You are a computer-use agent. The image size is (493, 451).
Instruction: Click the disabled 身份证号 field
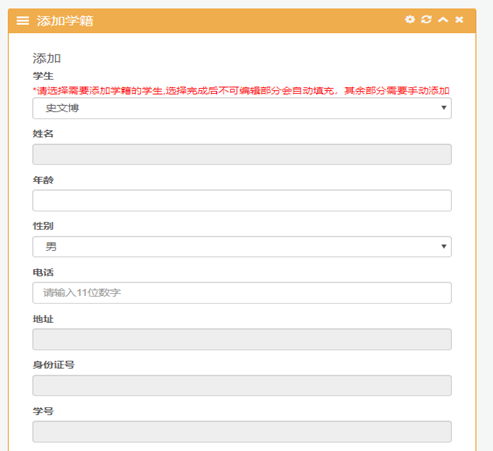pos(242,386)
